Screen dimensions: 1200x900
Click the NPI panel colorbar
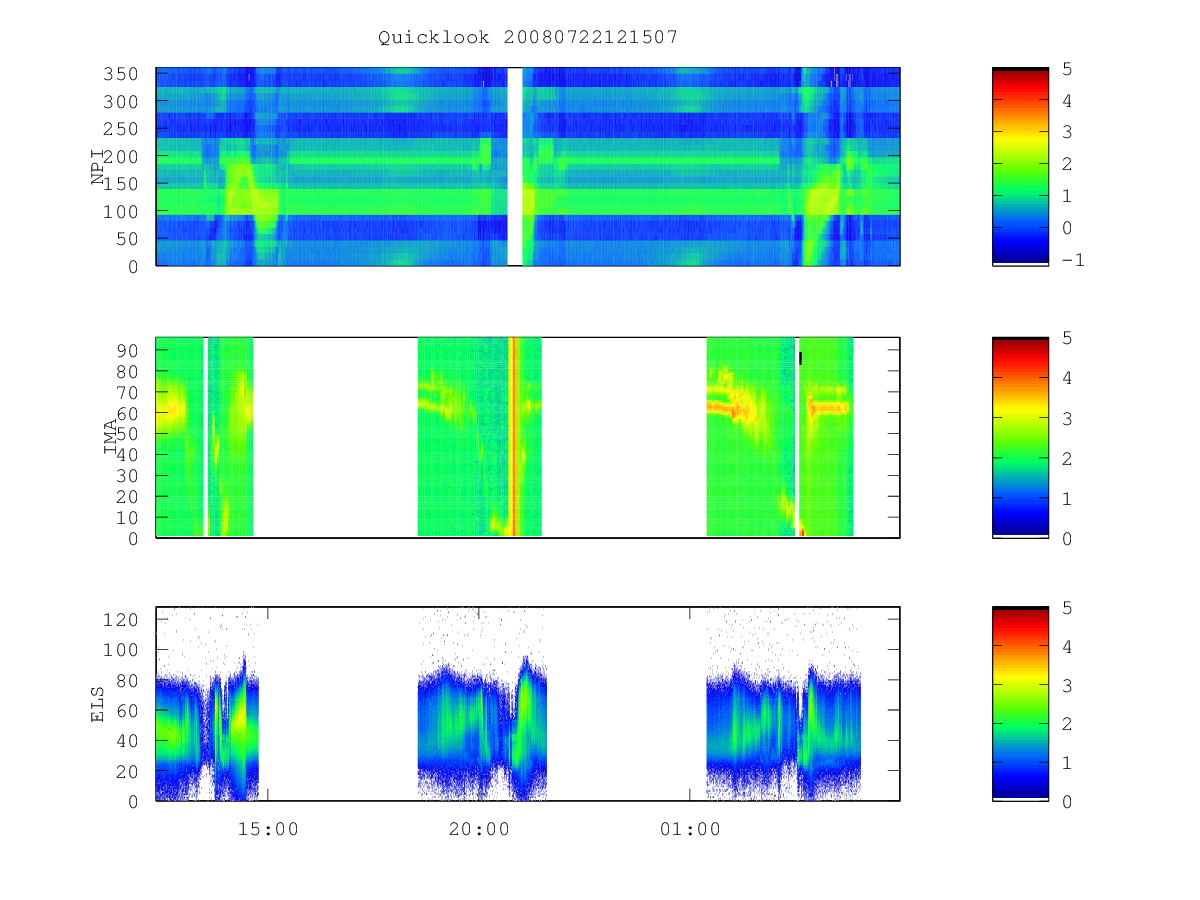(x=1020, y=166)
